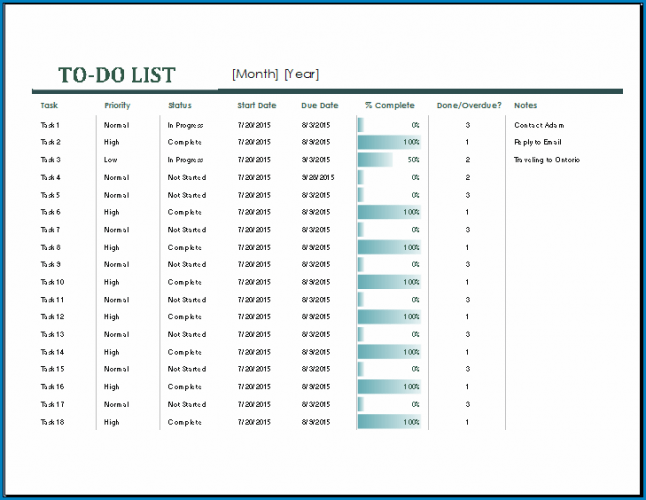
Task: Click Task 3's Low priority cell
Action: click(x=110, y=160)
